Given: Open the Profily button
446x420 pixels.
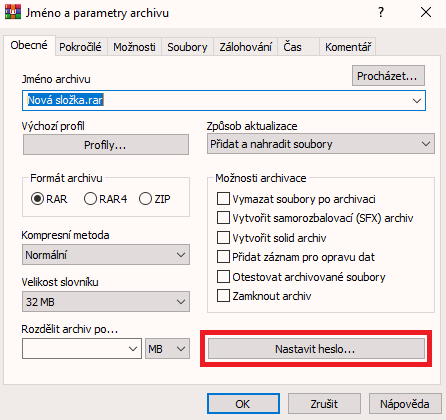Looking at the screenshot, I should tap(106, 145).
